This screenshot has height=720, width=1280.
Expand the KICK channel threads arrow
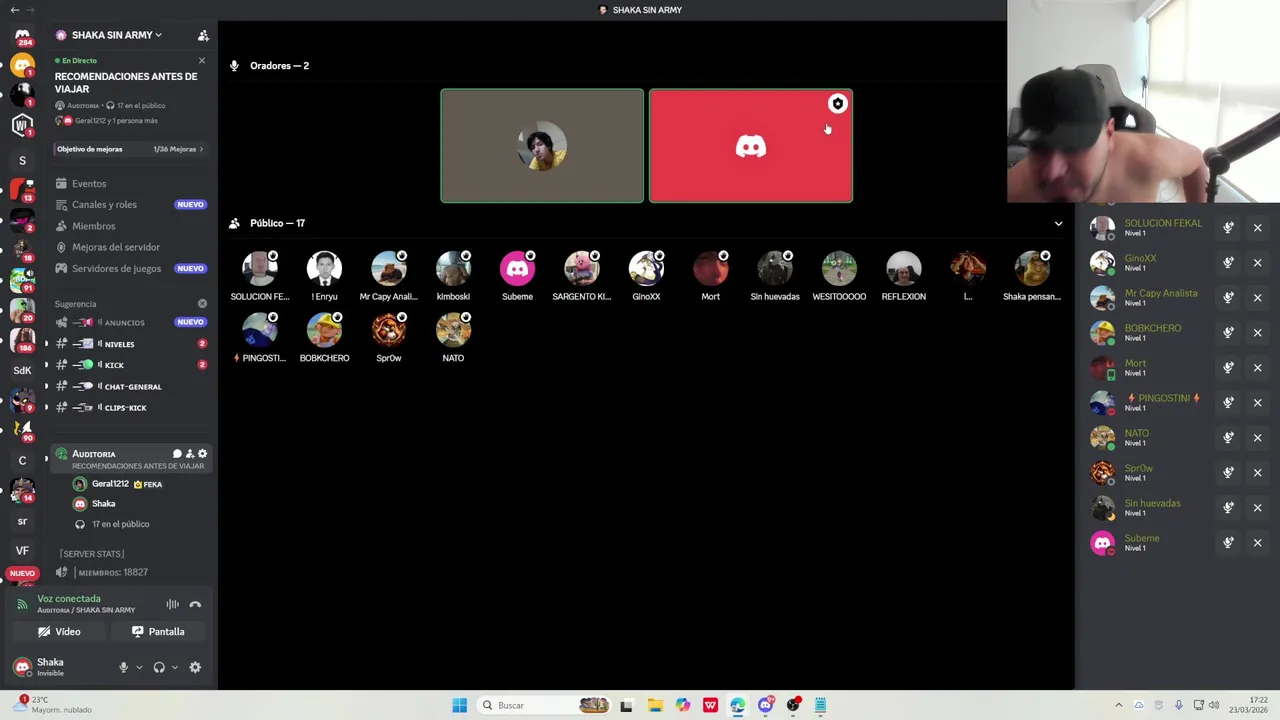click(x=46, y=365)
